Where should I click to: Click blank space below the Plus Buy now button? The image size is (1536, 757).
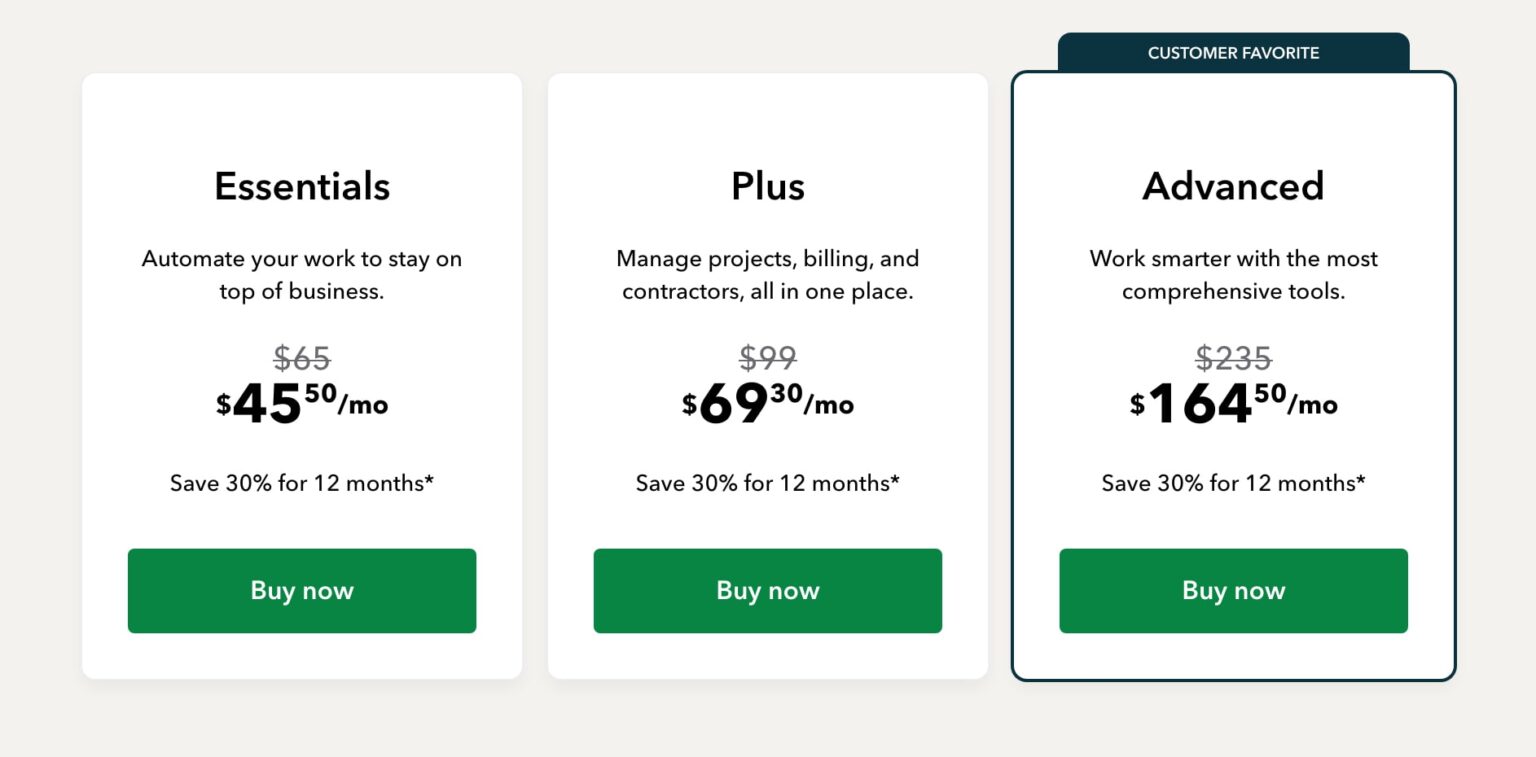point(767,656)
